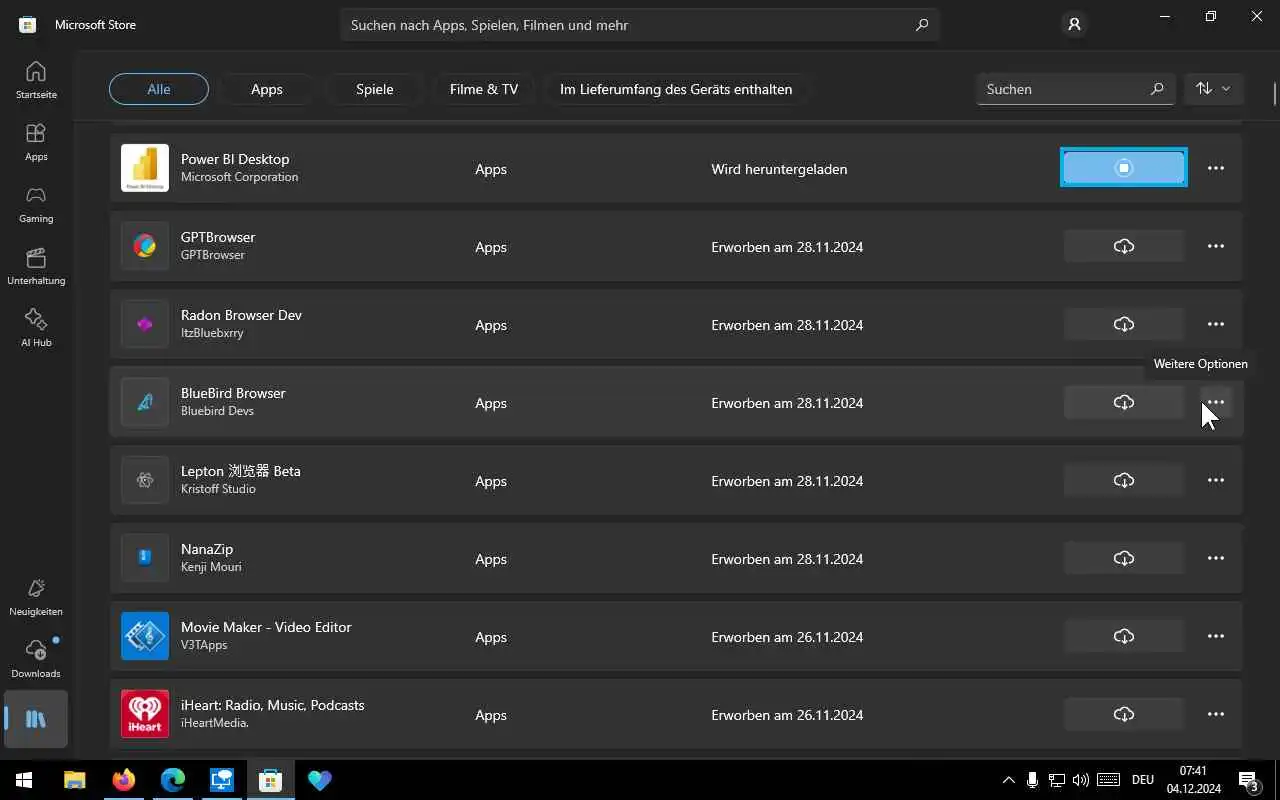Image resolution: width=1280 pixels, height=800 pixels.
Task: Select the Apps filter tab
Action: pos(267,89)
